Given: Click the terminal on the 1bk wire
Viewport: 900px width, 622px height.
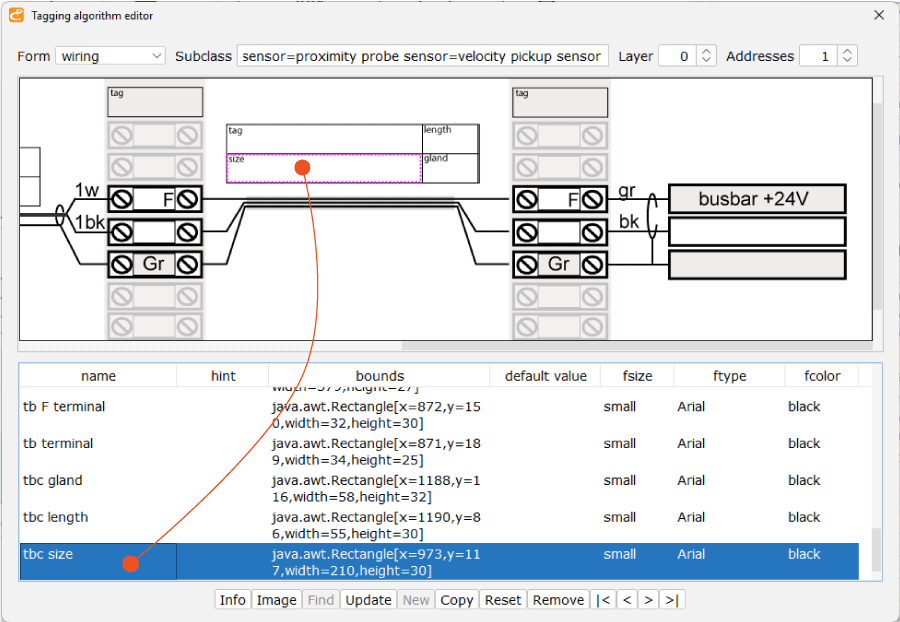Looking at the screenshot, I should tap(155, 232).
